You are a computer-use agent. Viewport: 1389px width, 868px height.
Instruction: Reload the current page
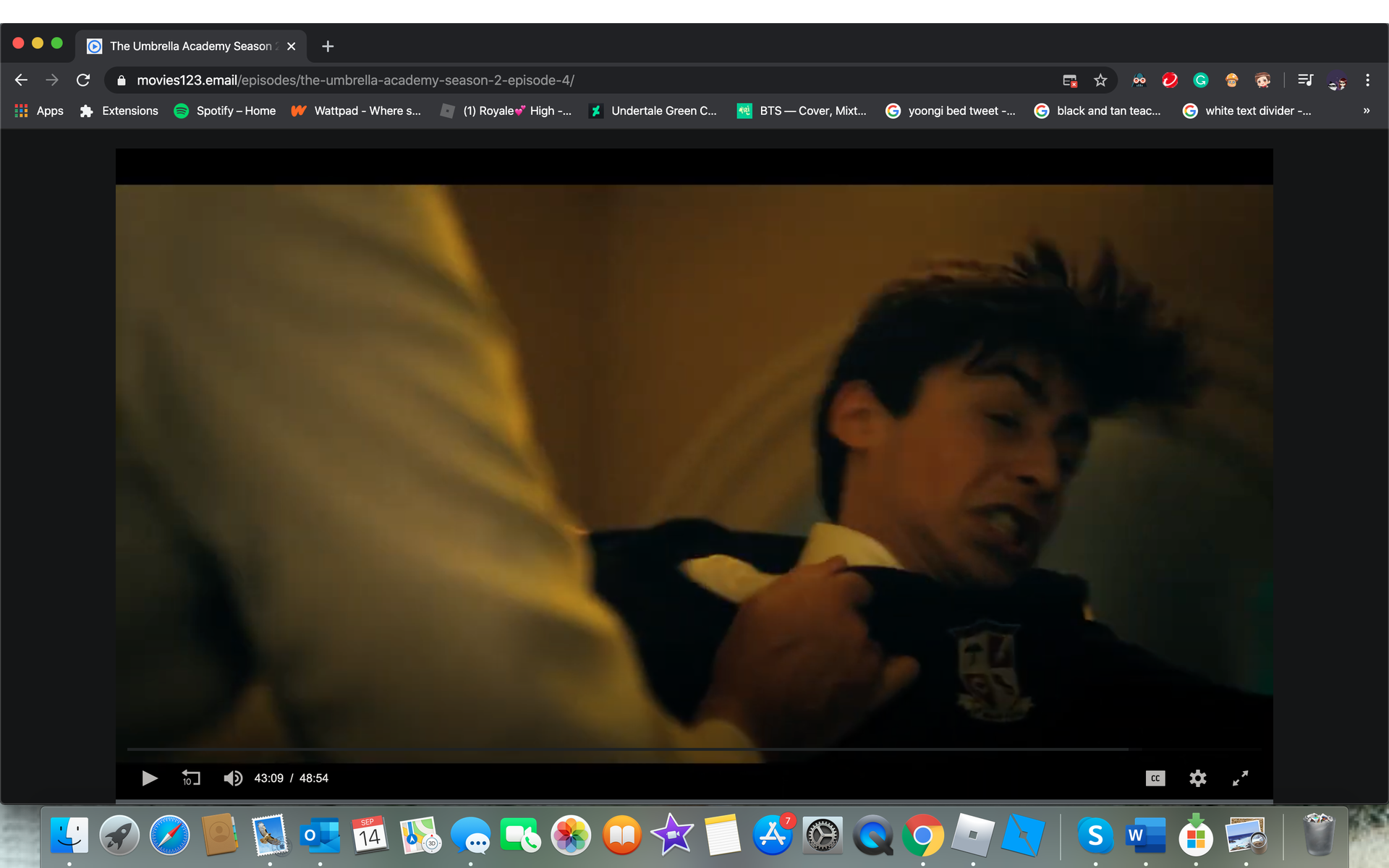[x=83, y=80]
